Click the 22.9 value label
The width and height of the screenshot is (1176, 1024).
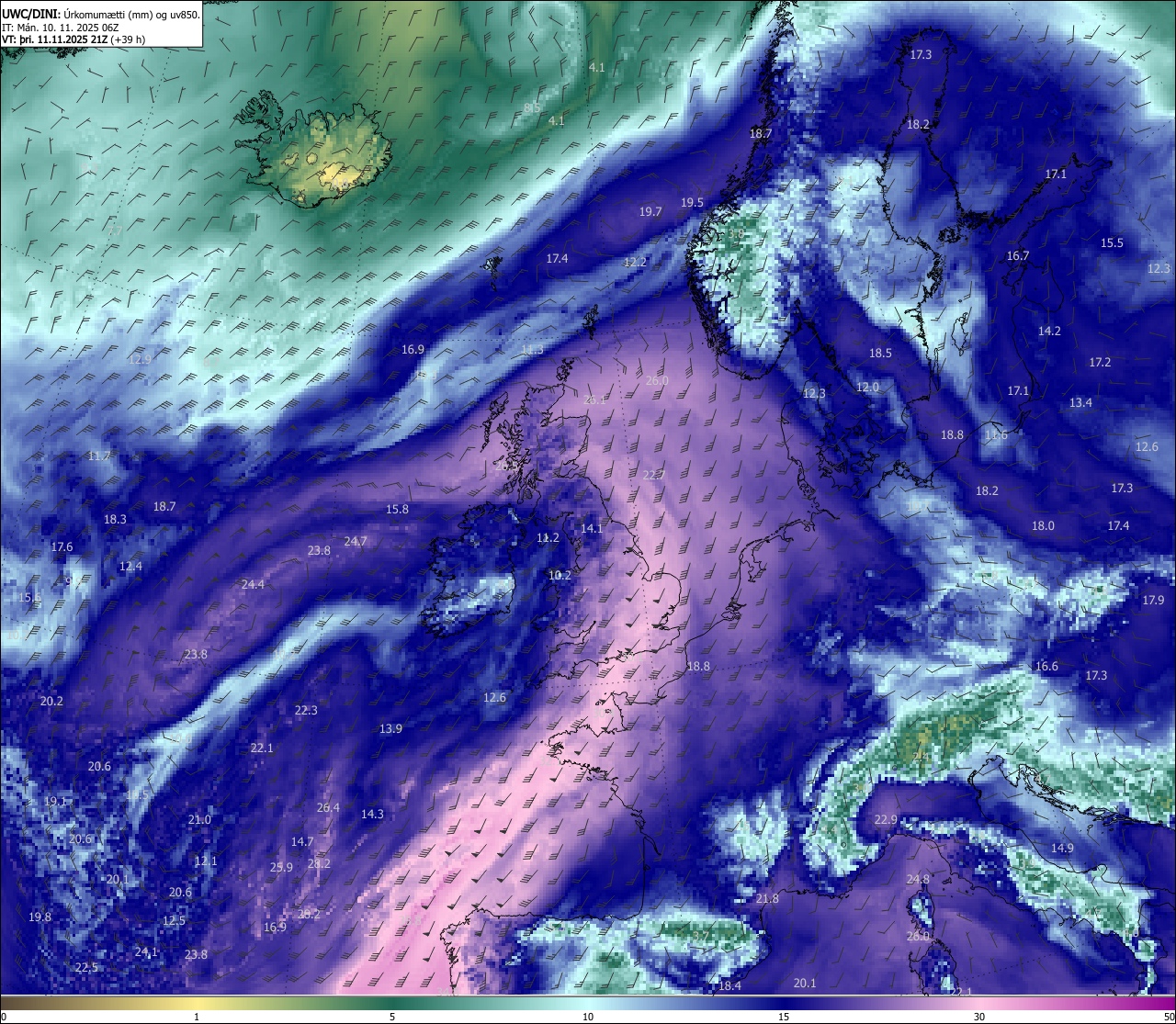click(885, 819)
